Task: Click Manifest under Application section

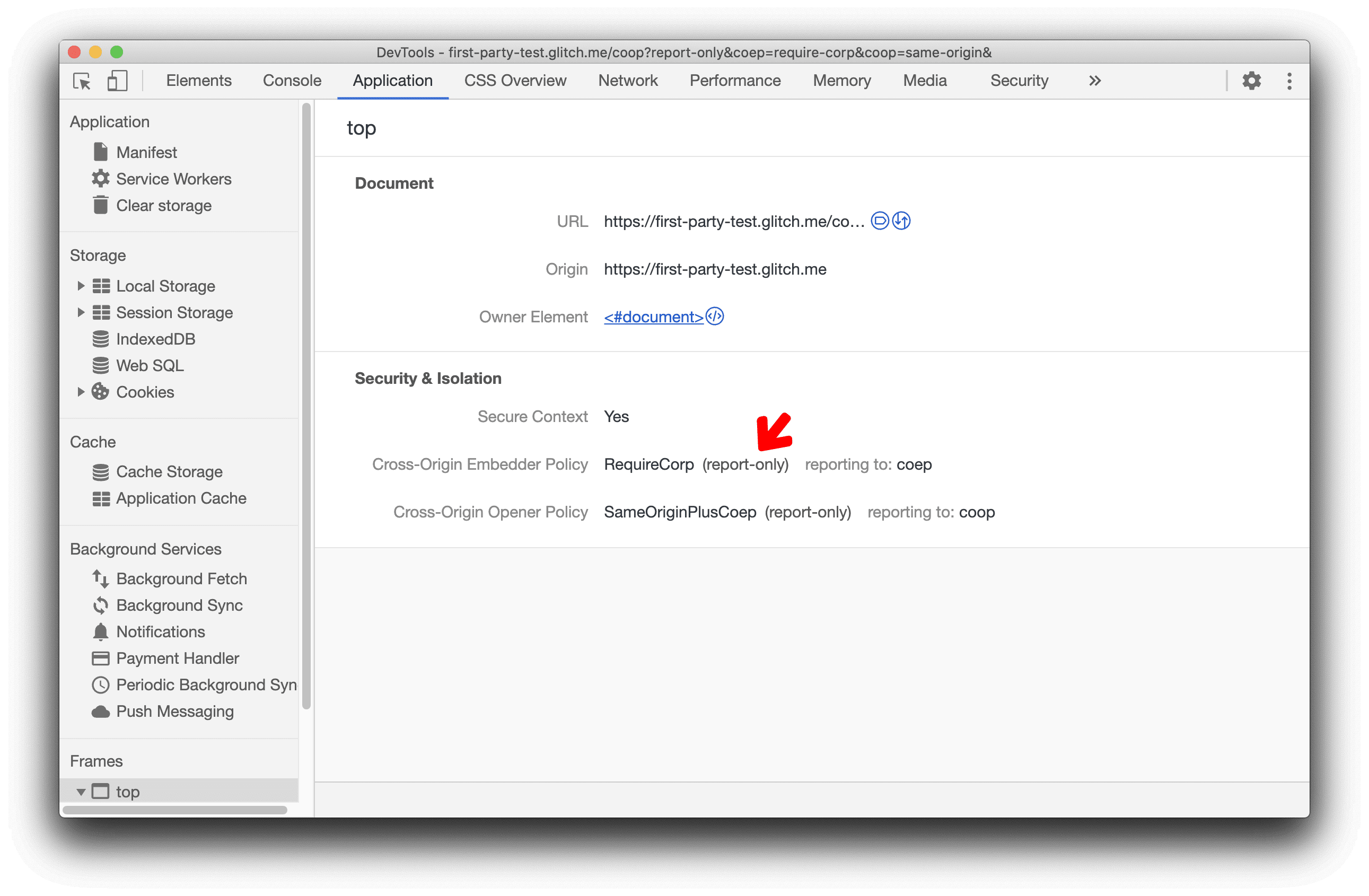Action: click(145, 151)
